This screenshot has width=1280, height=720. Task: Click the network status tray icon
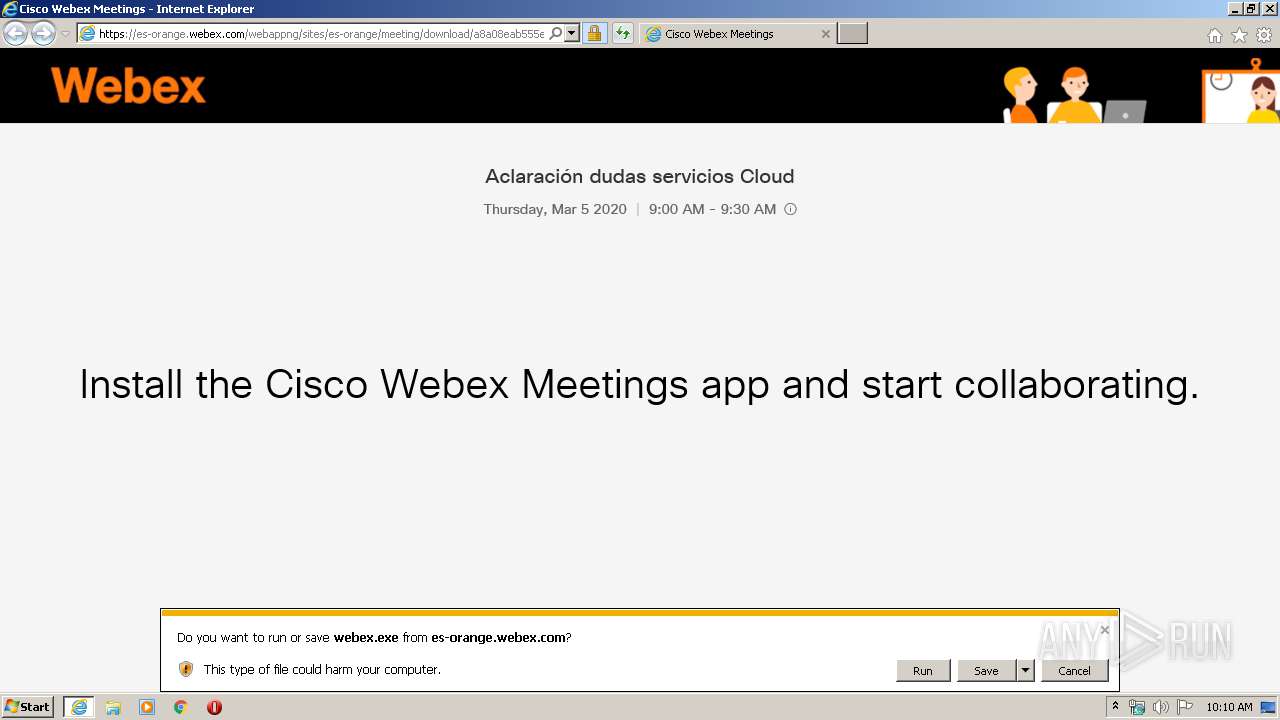point(1137,707)
